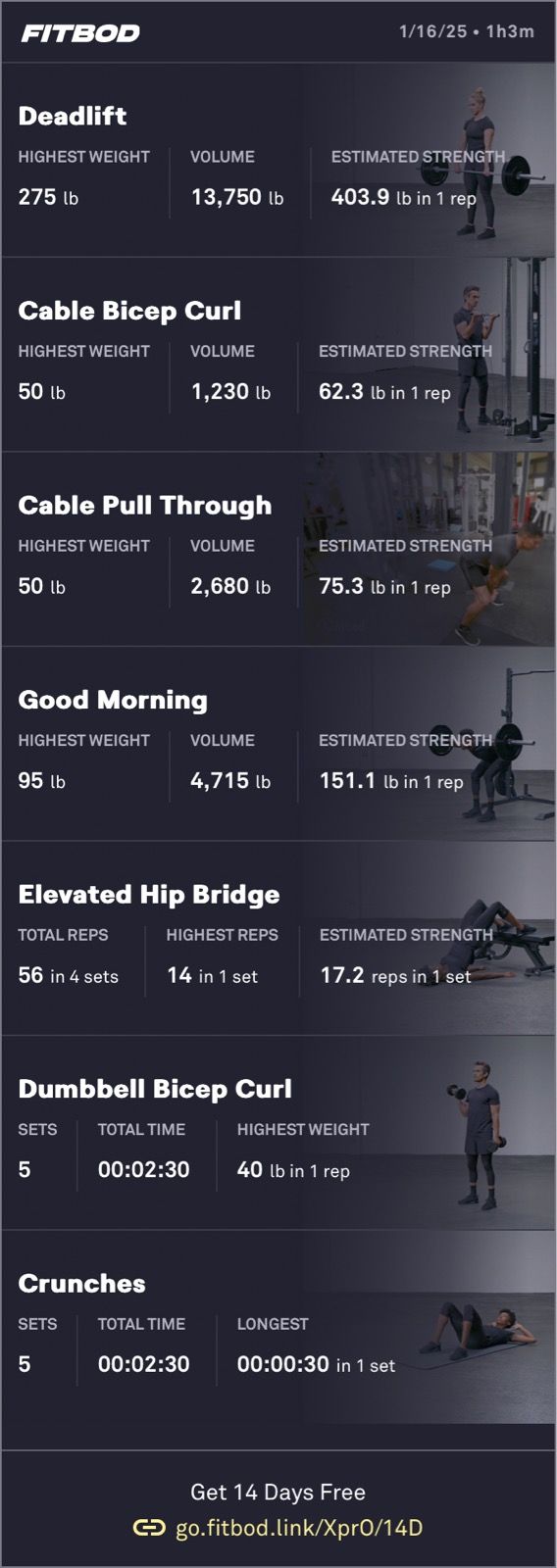Click the Good Morning heading
Screen dimensions: 557x1568
pos(113,700)
